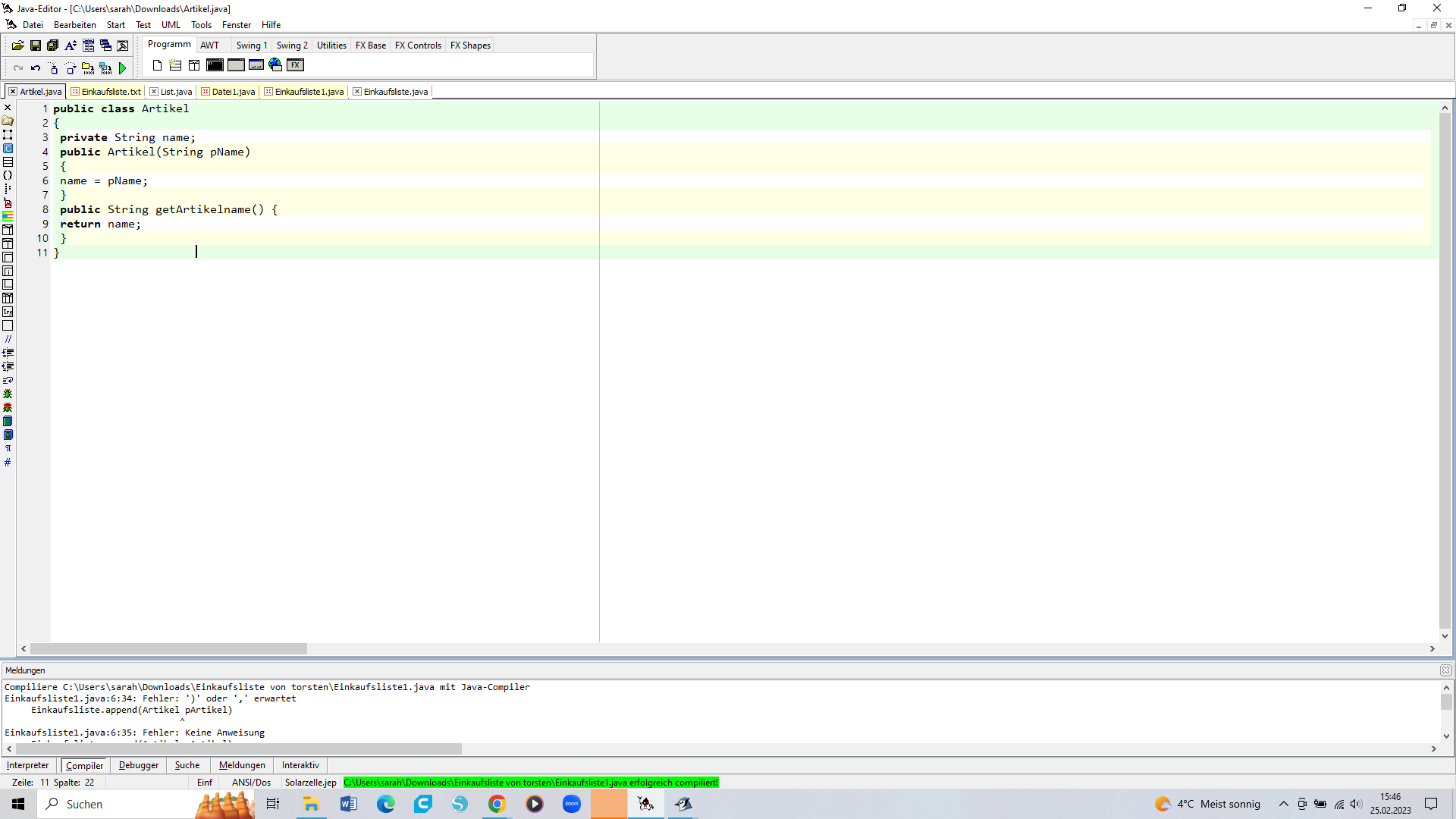The image size is (1456, 819).
Task: Create a new console program template
Action: 215,65
